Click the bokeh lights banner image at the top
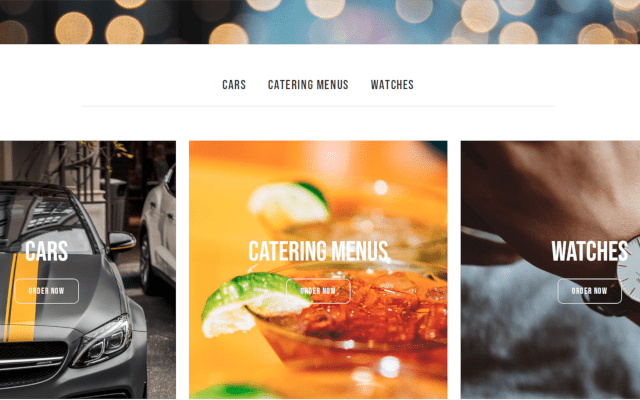Viewport: 640px width, 400px height. pos(320,22)
